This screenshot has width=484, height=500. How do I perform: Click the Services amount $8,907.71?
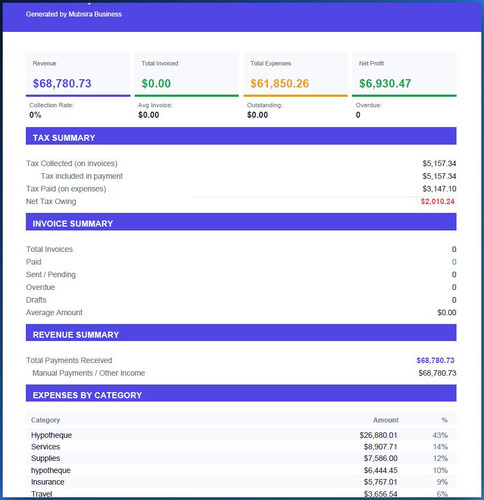pyautogui.click(x=380, y=447)
